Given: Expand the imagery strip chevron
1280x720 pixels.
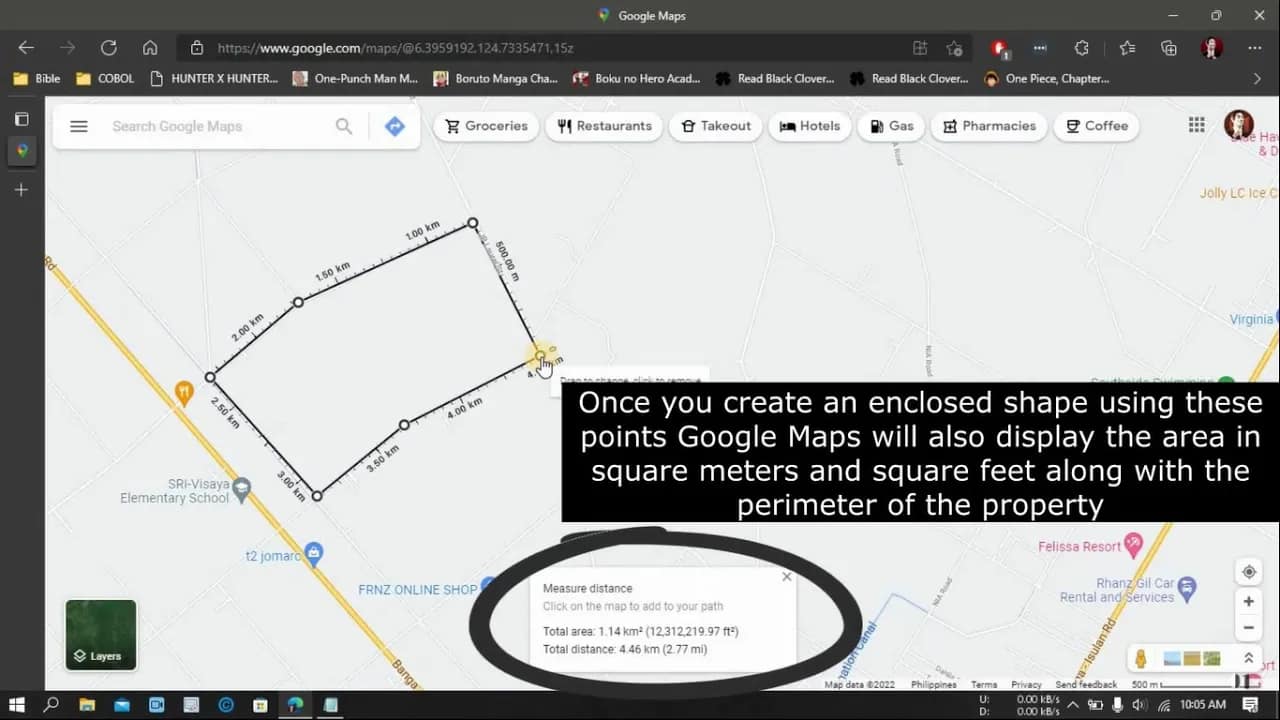Looking at the screenshot, I should [x=1248, y=658].
